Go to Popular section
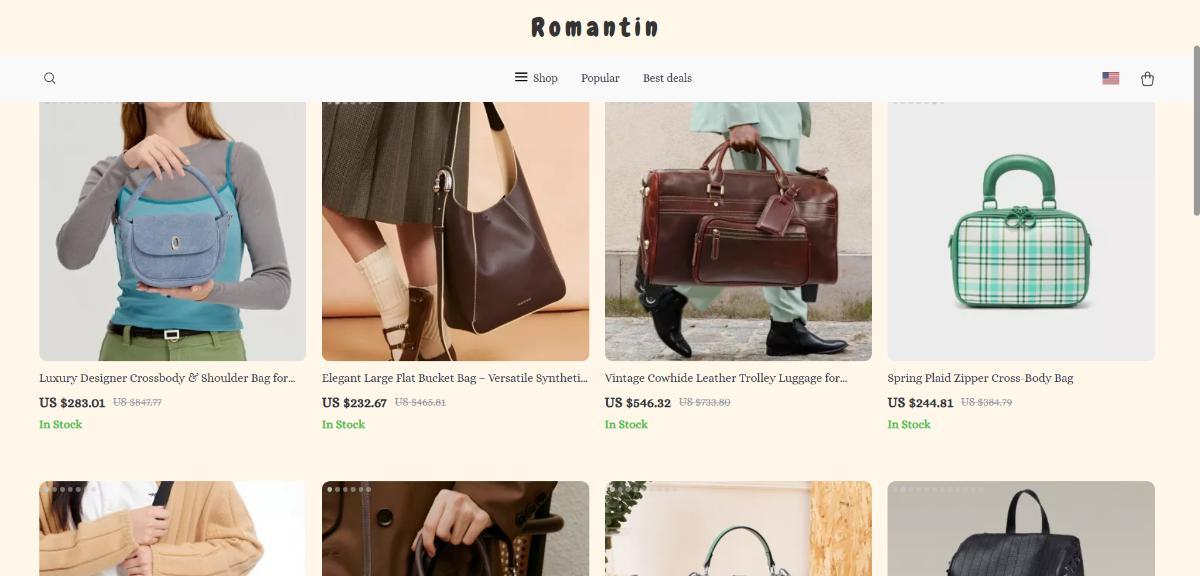This screenshot has width=1200, height=576. [600, 78]
